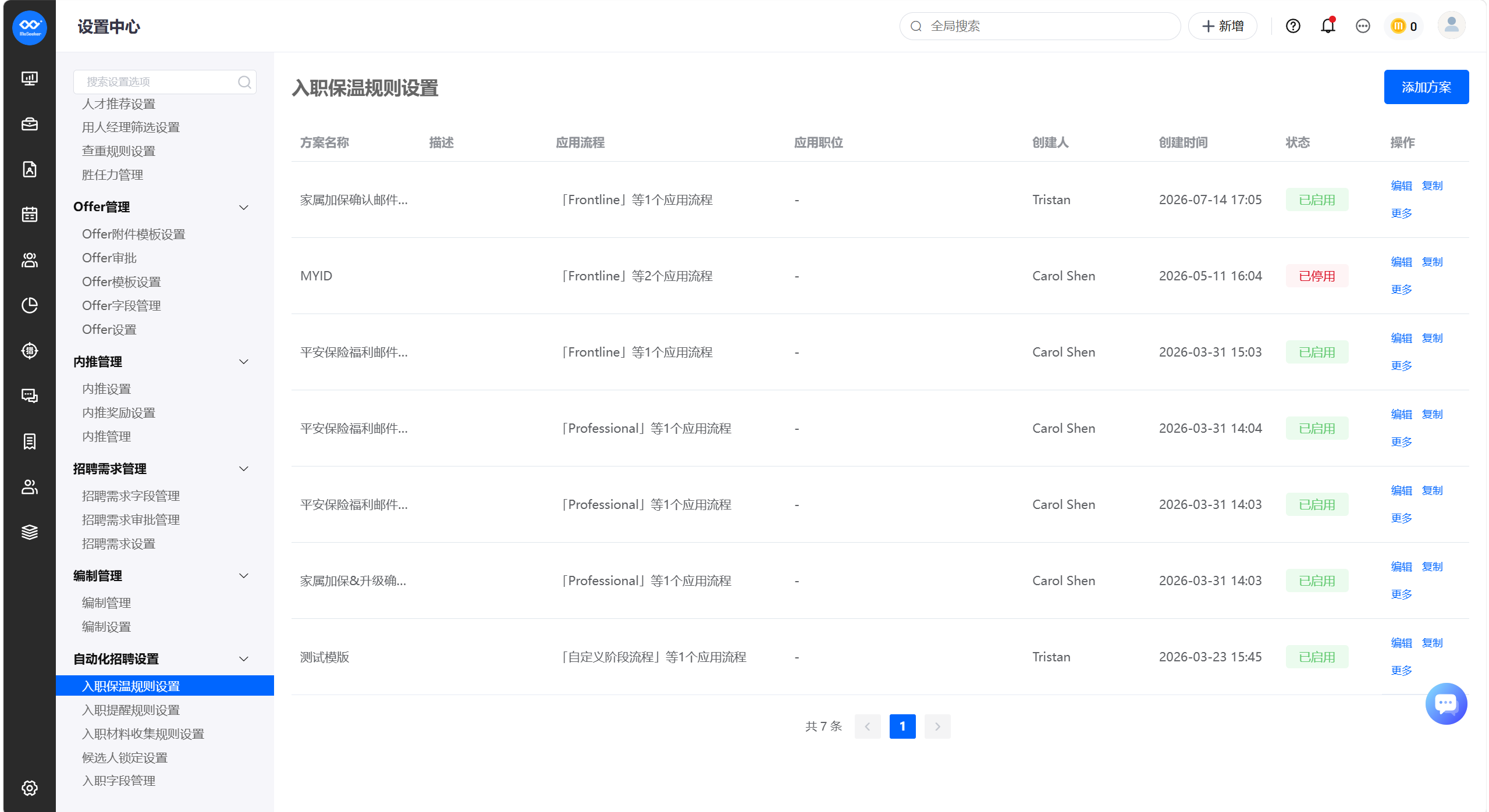Click the 添加方案 button
This screenshot has width=1489, height=812.
tap(1426, 87)
